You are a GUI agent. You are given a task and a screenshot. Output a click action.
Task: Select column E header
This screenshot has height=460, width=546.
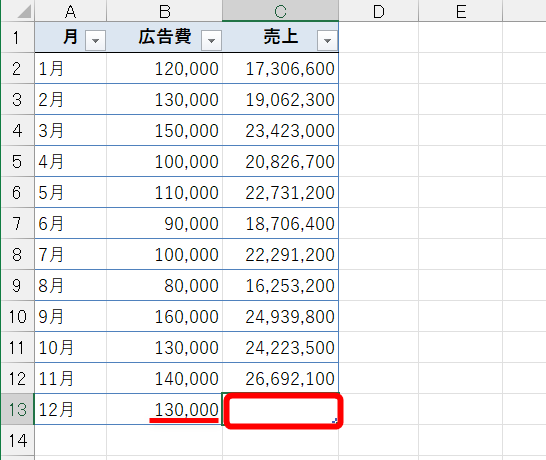pos(461,11)
